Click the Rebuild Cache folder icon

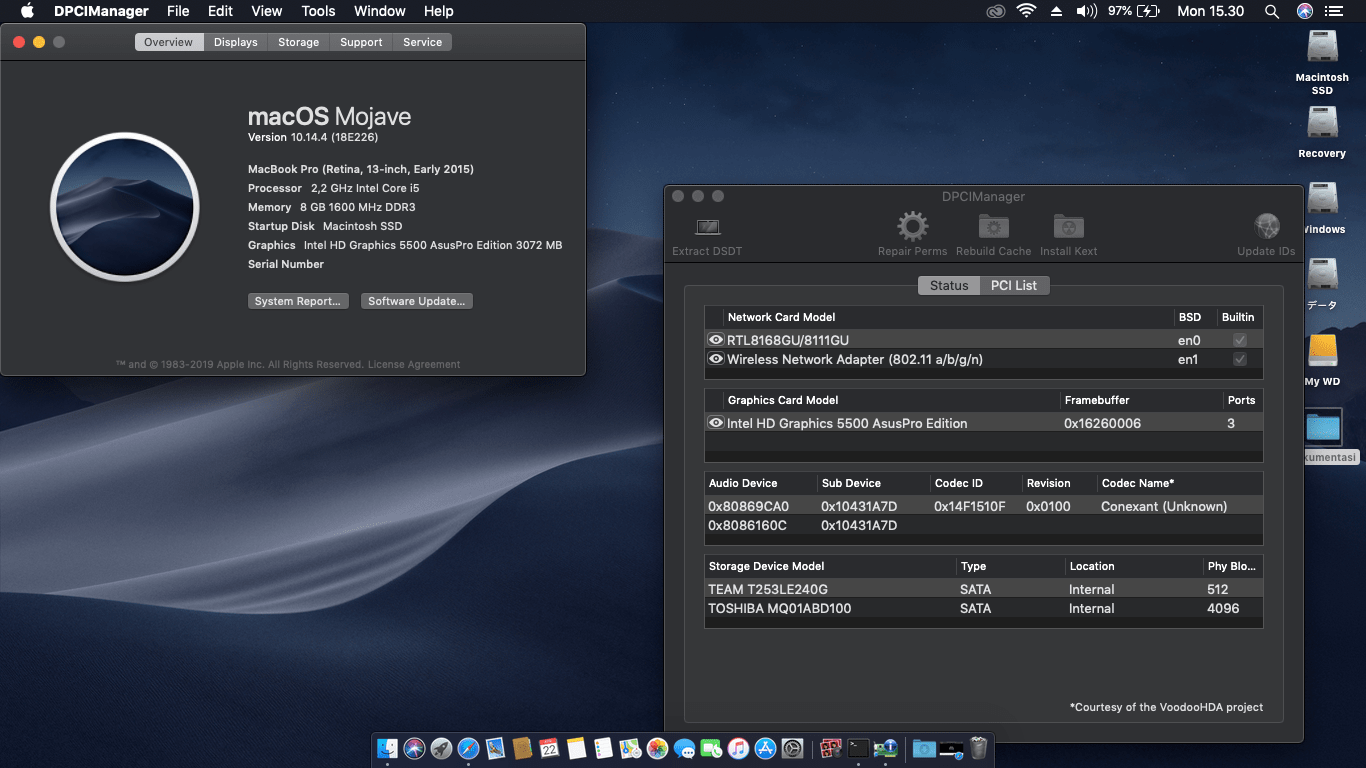993,227
